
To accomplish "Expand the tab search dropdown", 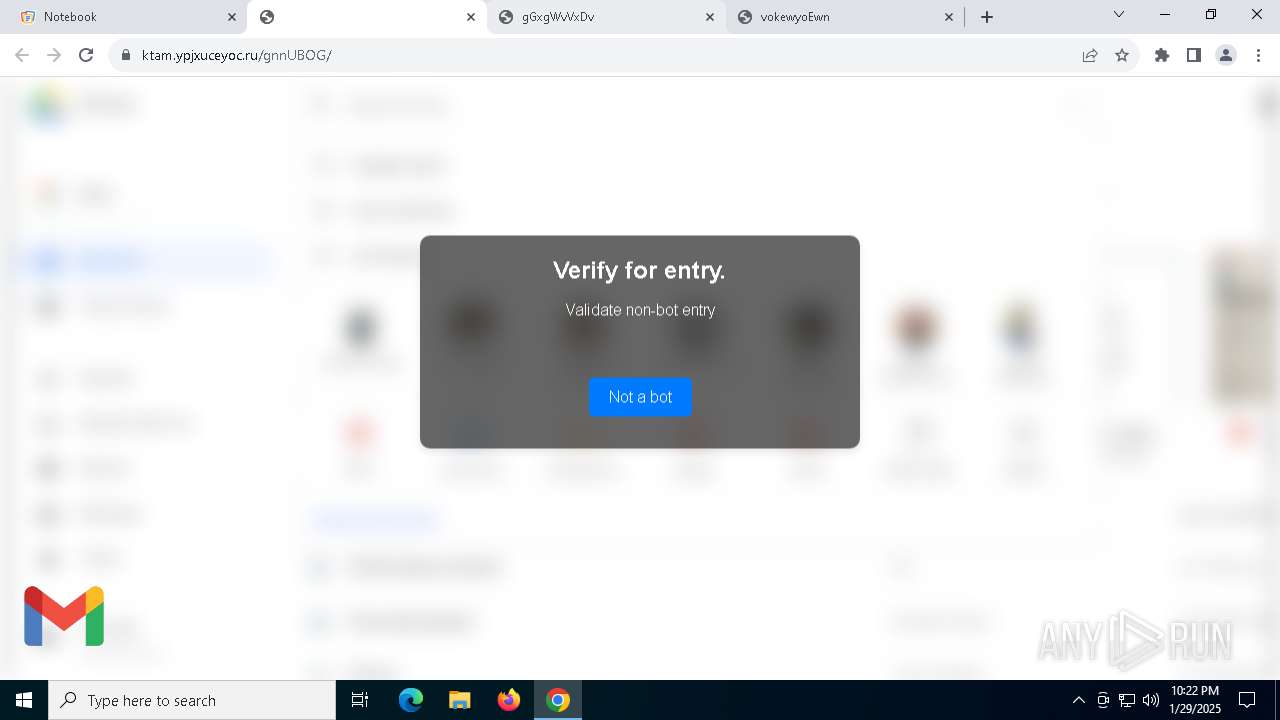I will pyautogui.click(x=1119, y=15).
